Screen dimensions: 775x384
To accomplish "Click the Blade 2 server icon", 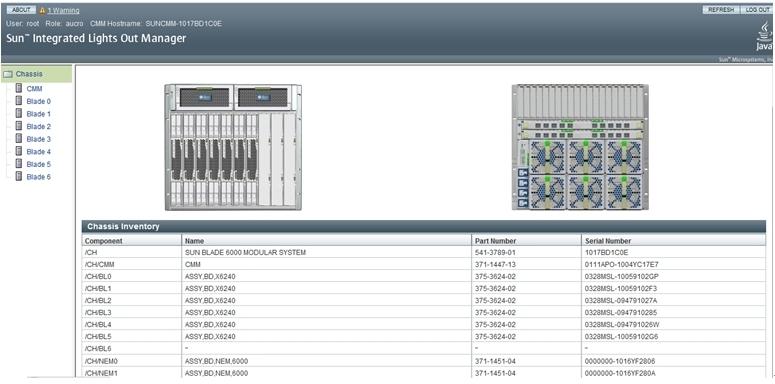I will pos(19,126).
